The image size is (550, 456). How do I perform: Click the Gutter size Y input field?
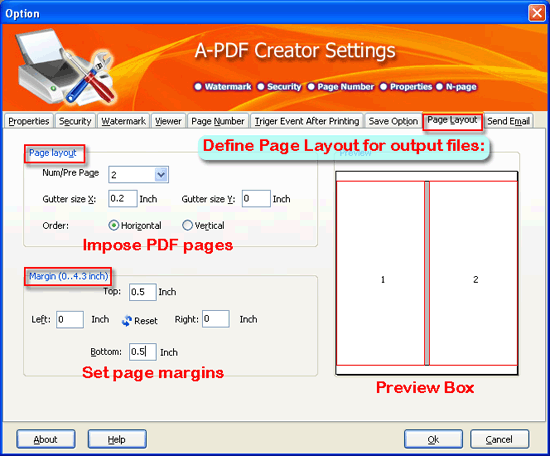point(256,199)
